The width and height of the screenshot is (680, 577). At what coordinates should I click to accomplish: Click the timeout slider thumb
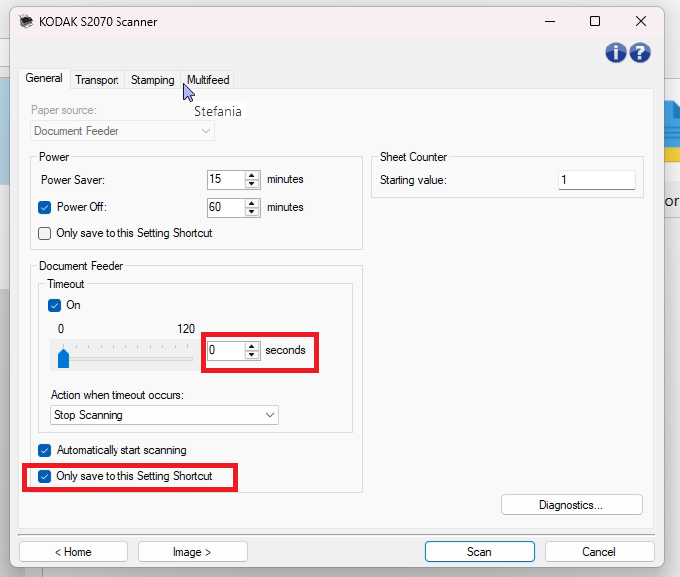click(x=63, y=358)
